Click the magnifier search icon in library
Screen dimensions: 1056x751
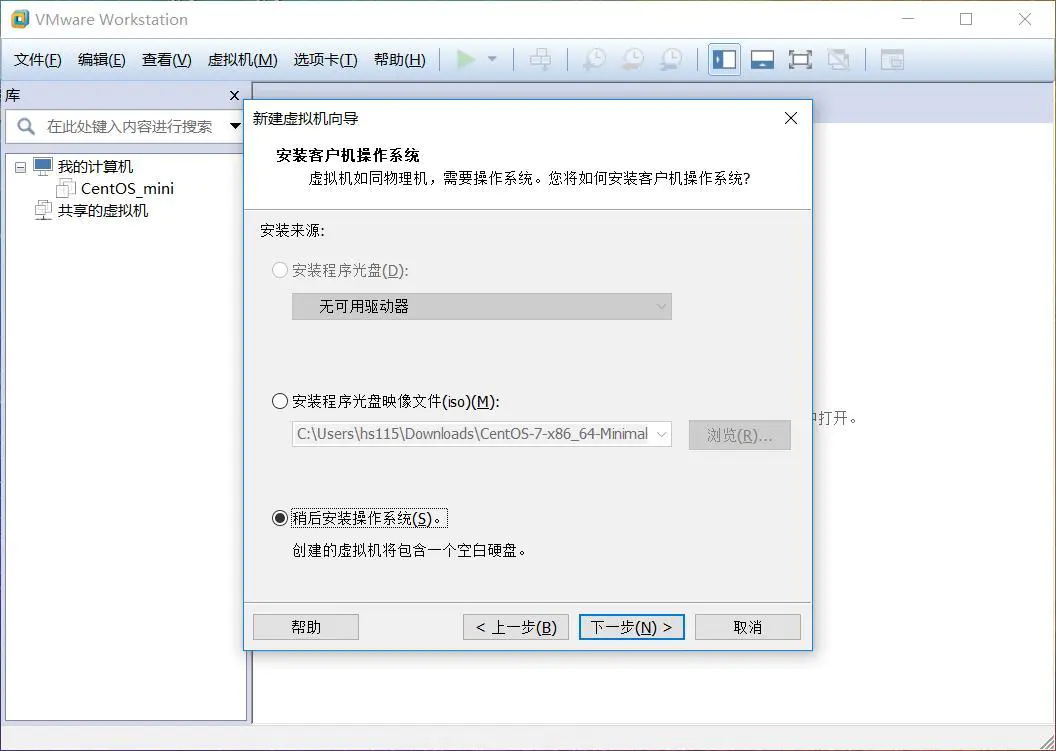coord(26,126)
